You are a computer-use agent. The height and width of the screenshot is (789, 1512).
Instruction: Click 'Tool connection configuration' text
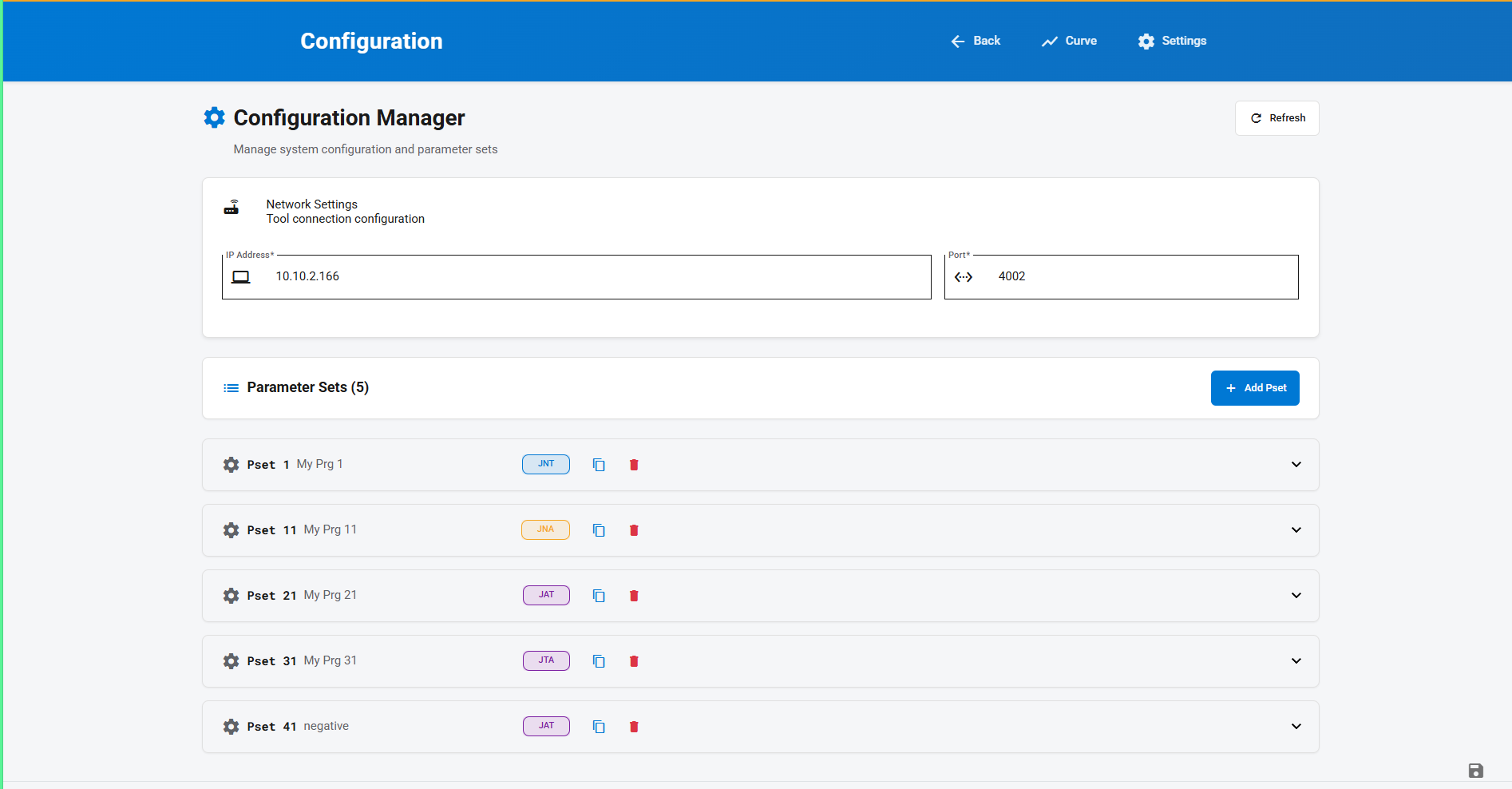coord(346,219)
